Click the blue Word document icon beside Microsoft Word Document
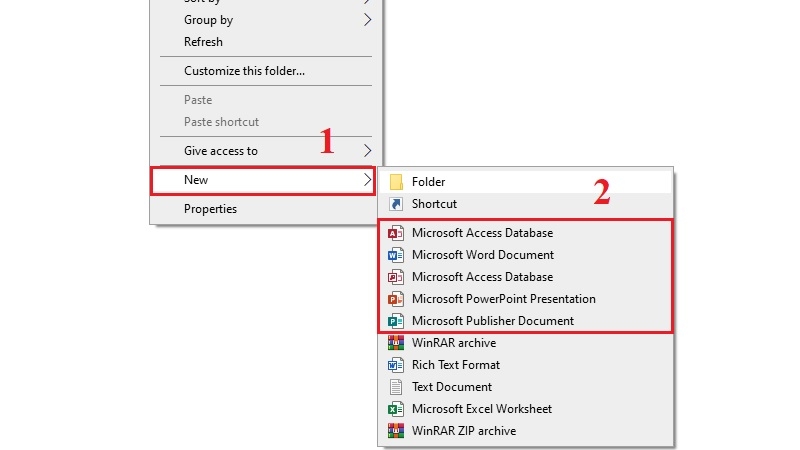The width and height of the screenshot is (800, 450). 396,255
